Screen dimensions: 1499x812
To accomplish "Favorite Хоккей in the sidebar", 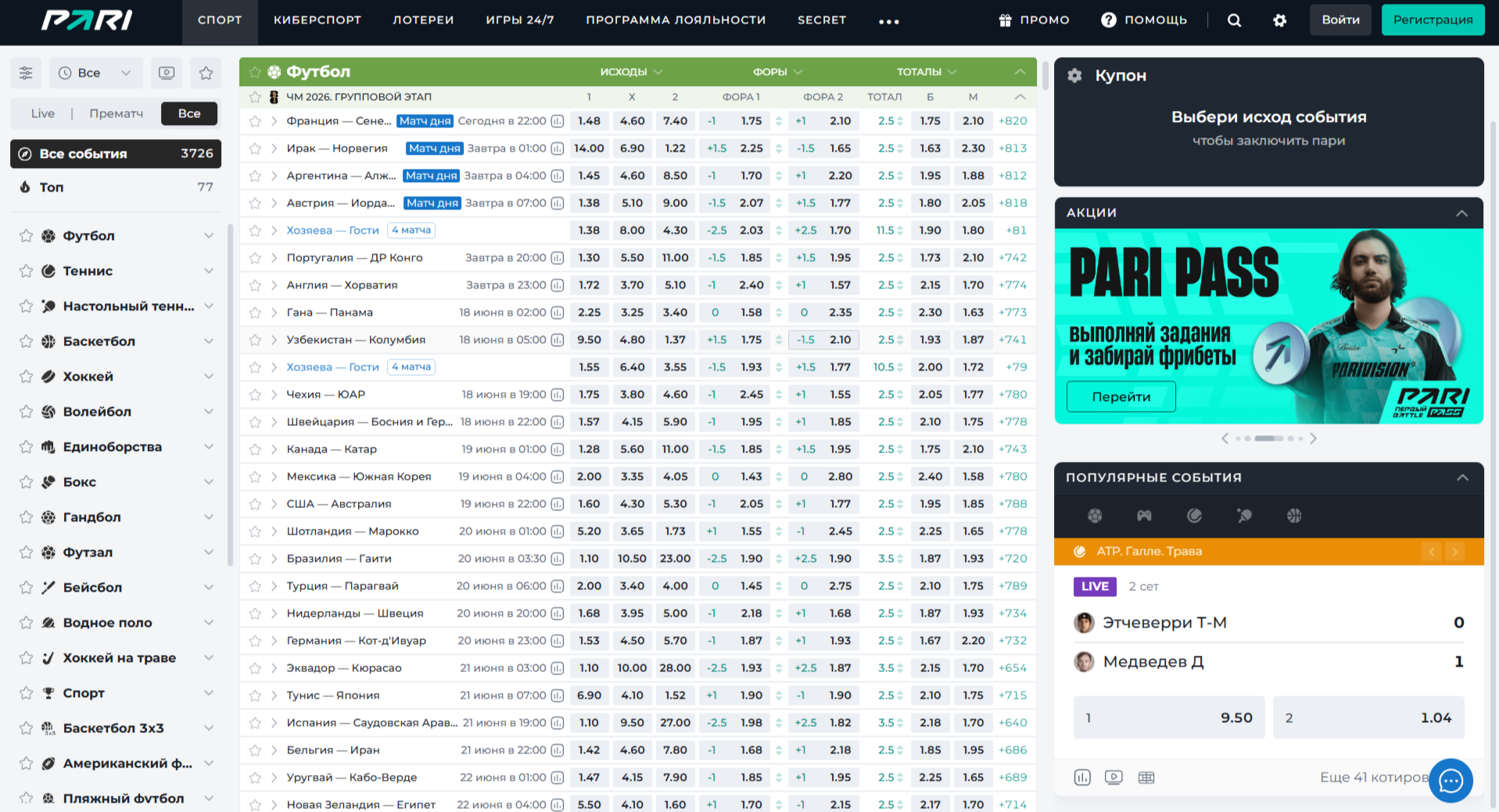I will [26, 377].
